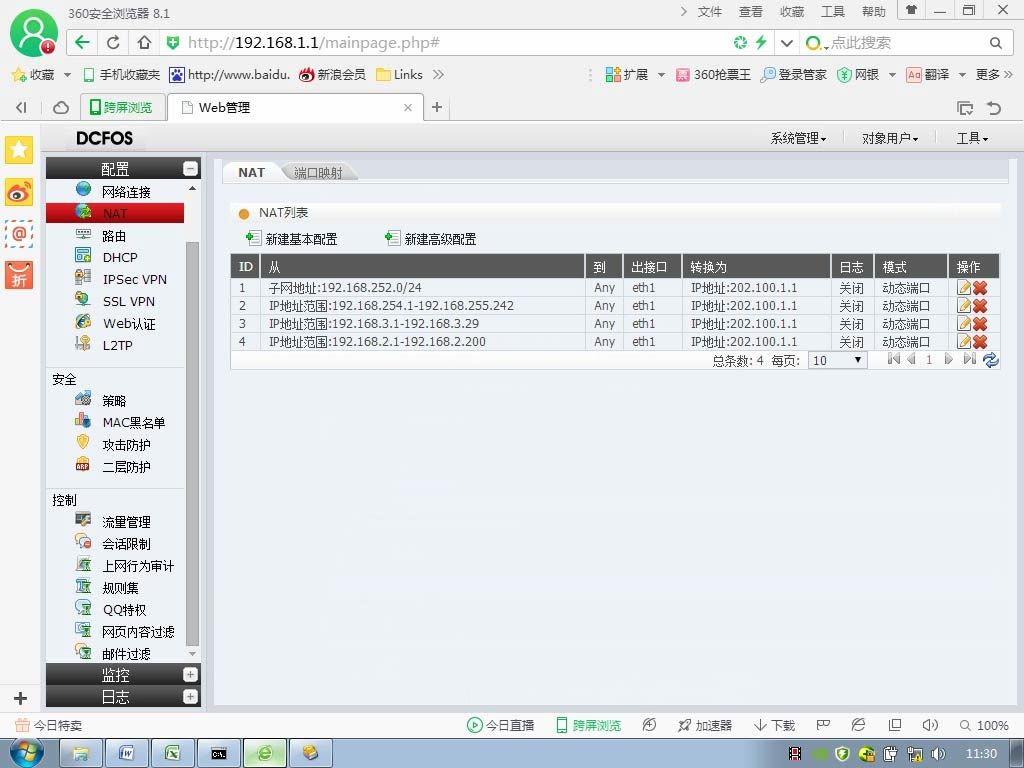Expand the 监控 section
The image size is (1024, 768).
click(190, 675)
